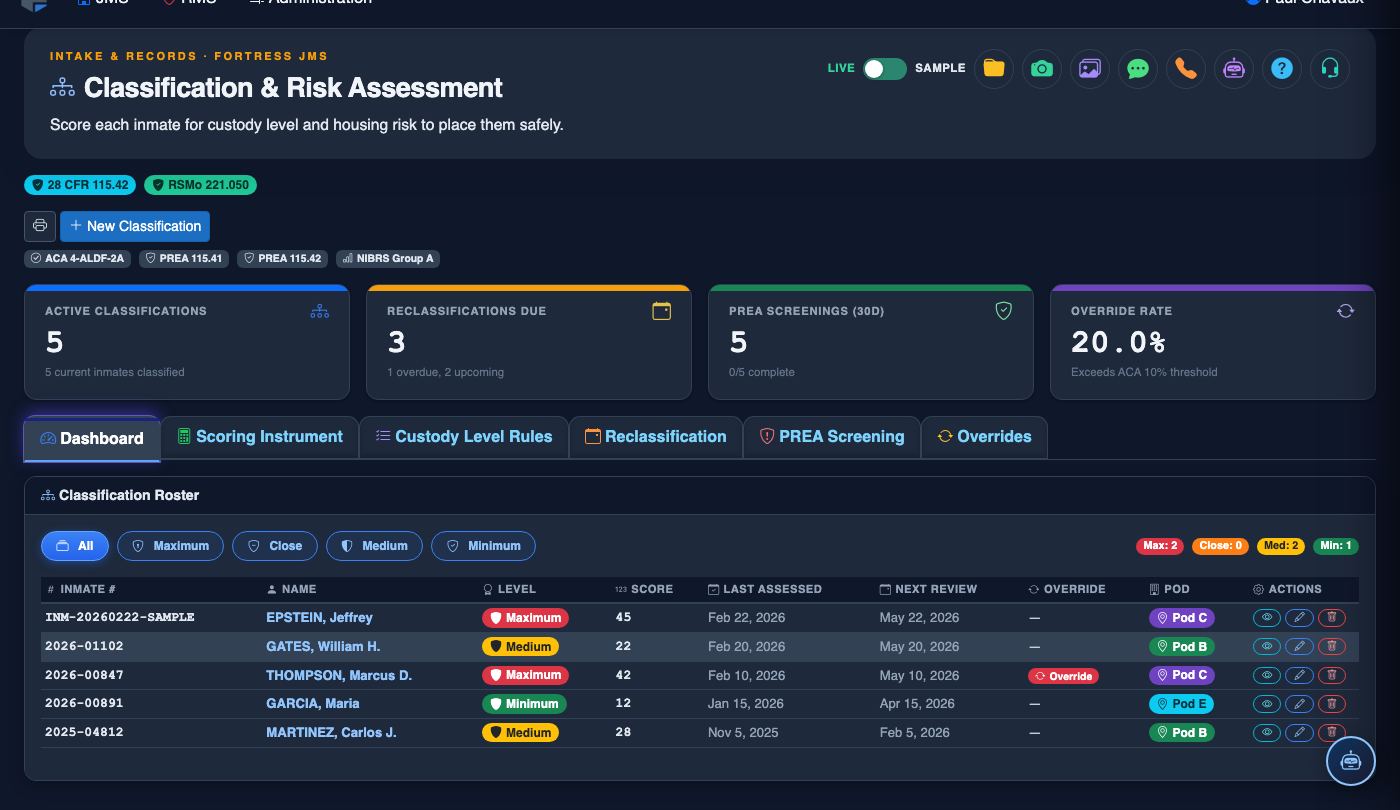This screenshot has width=1400, height=810.
Task: Go to the PREA Screening tab
Action: (x=832, y=437)
